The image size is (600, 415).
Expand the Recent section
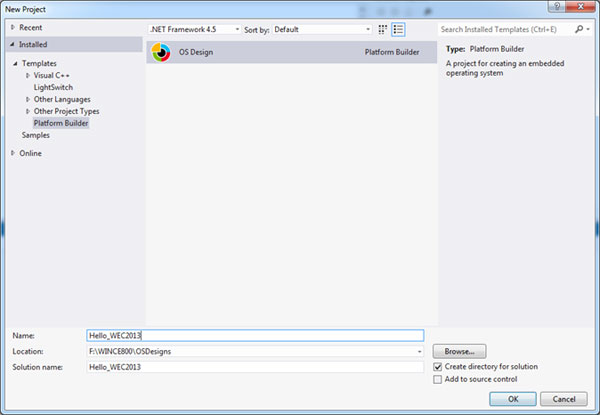(13, 28)
